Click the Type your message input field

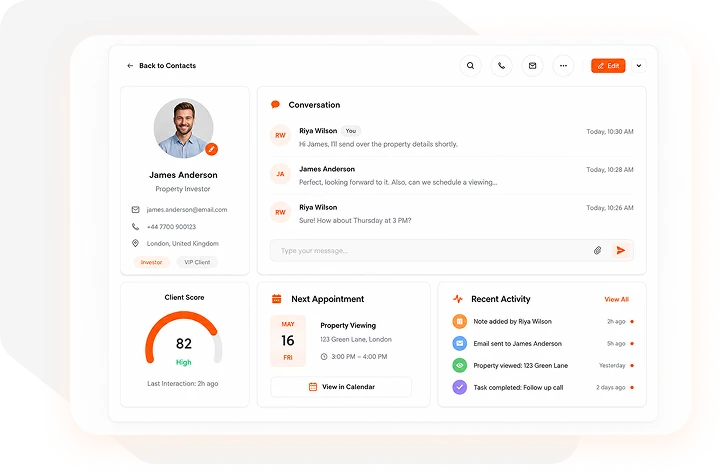pos(452,251)
